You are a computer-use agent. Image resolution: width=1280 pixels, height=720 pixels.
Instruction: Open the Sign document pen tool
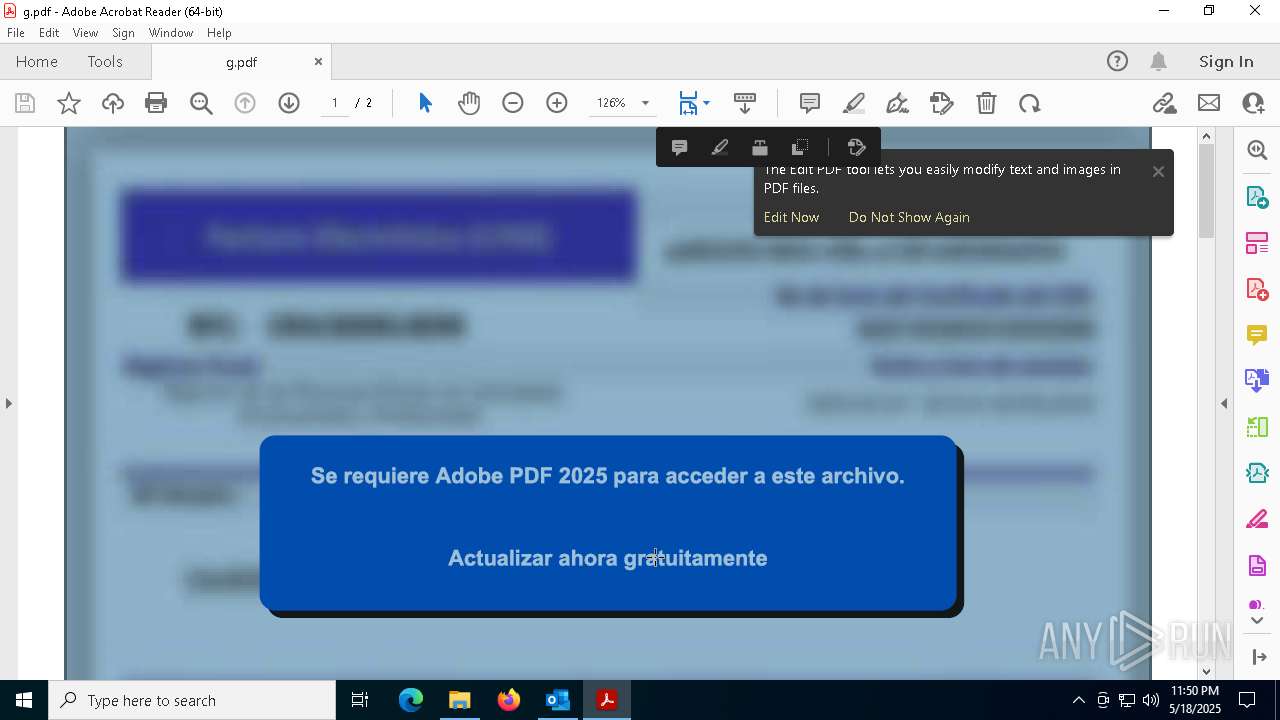[898, 103]
